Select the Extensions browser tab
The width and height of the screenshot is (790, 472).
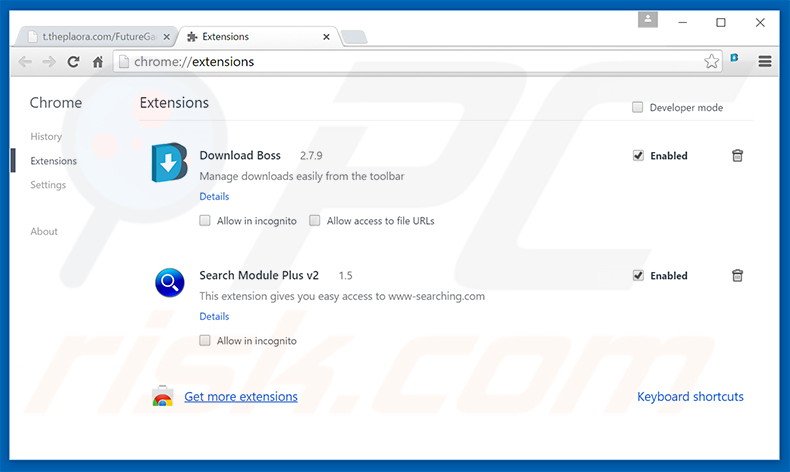click(257, 37)
